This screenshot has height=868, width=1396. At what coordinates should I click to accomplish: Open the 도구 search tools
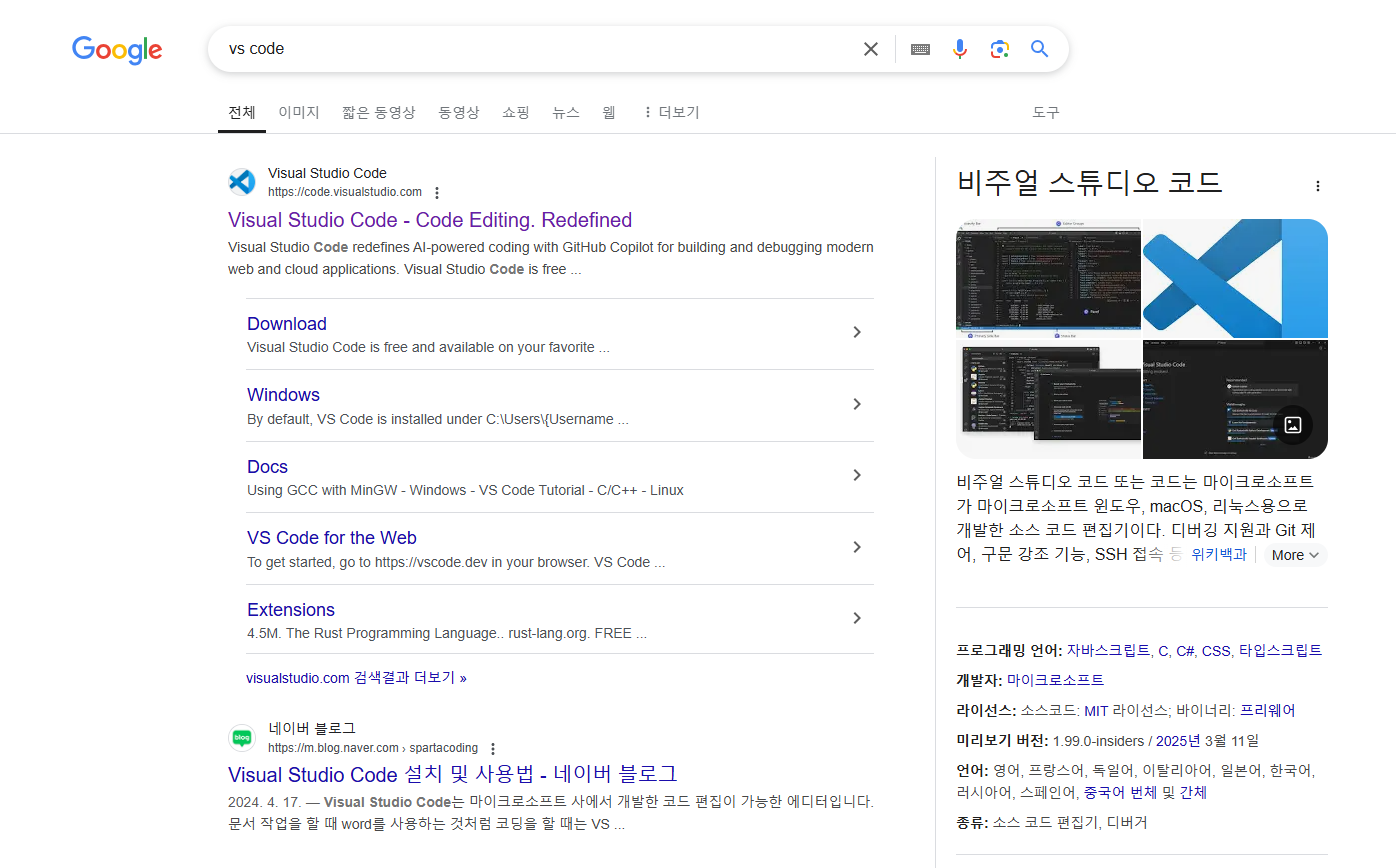1046,112
